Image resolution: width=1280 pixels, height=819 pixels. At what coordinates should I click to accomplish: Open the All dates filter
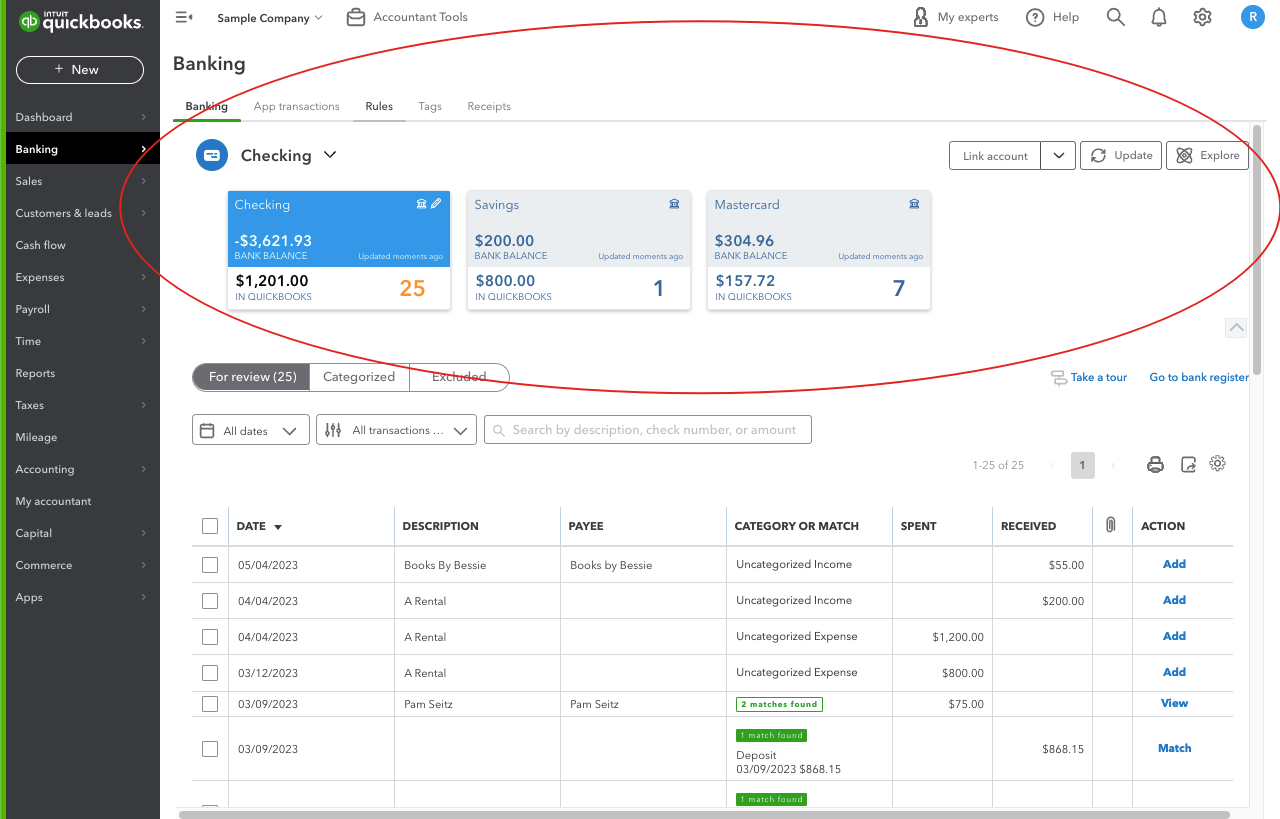click(250, 431)
